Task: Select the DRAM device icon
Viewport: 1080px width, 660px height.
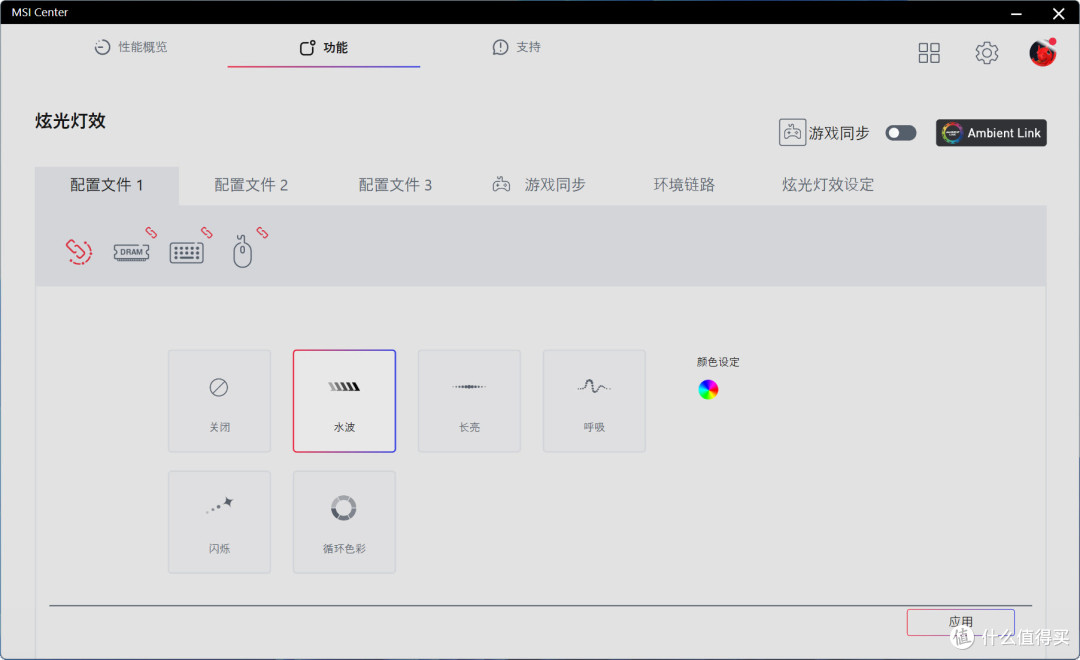Action: 131,252
